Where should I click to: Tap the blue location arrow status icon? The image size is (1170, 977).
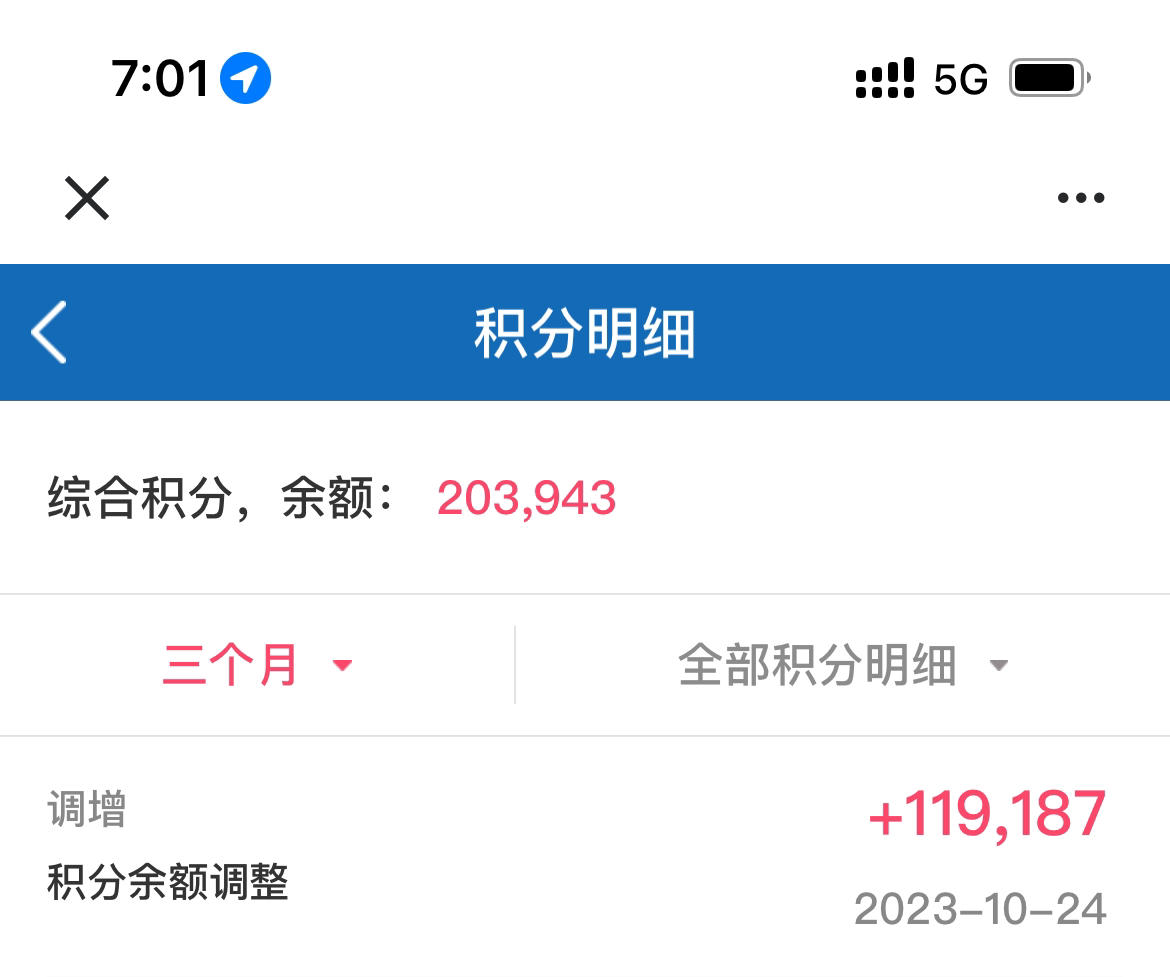(245, 78)
